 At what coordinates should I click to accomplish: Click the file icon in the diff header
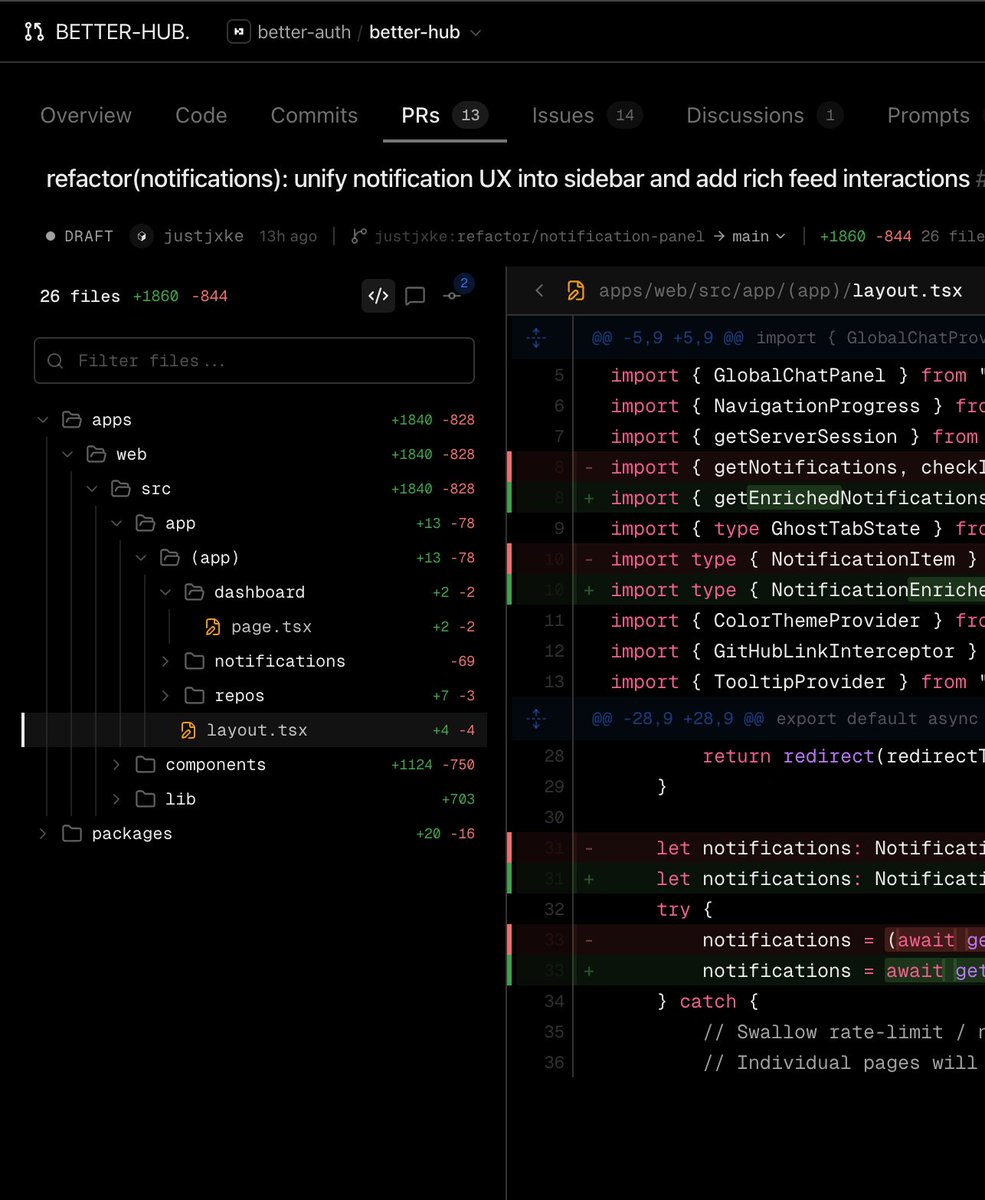[x=576, y=291]
